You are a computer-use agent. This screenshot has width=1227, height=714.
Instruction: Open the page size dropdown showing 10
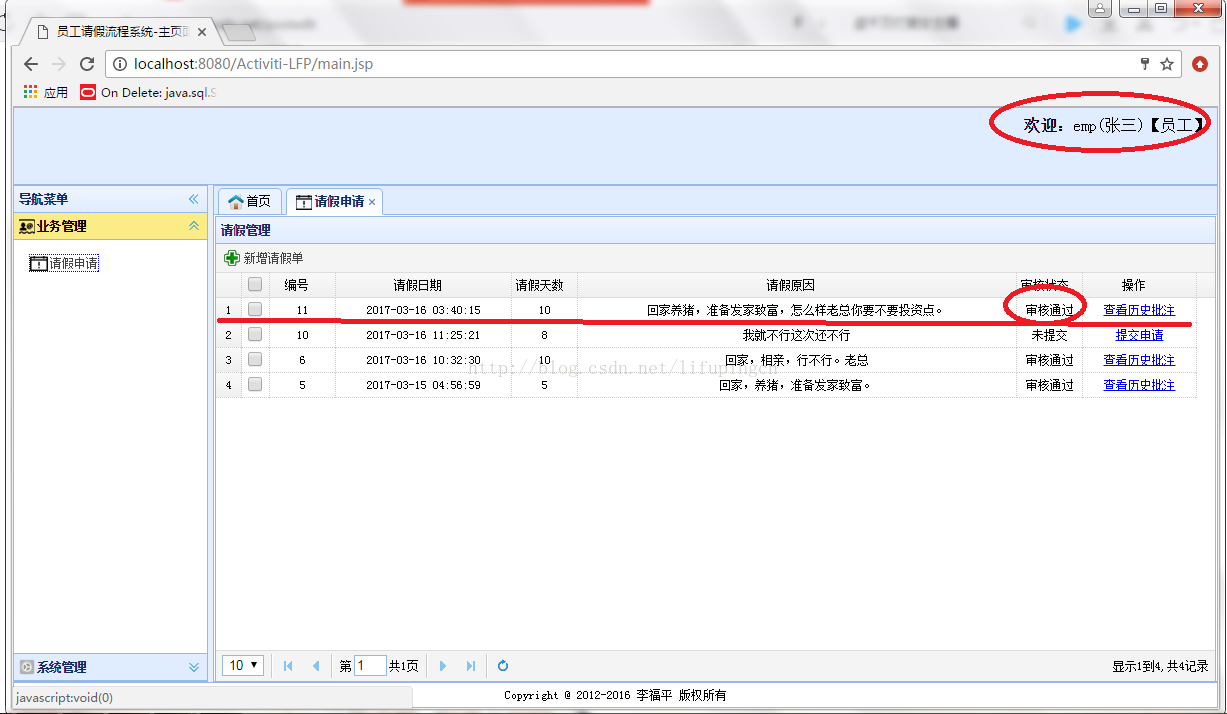243,665
